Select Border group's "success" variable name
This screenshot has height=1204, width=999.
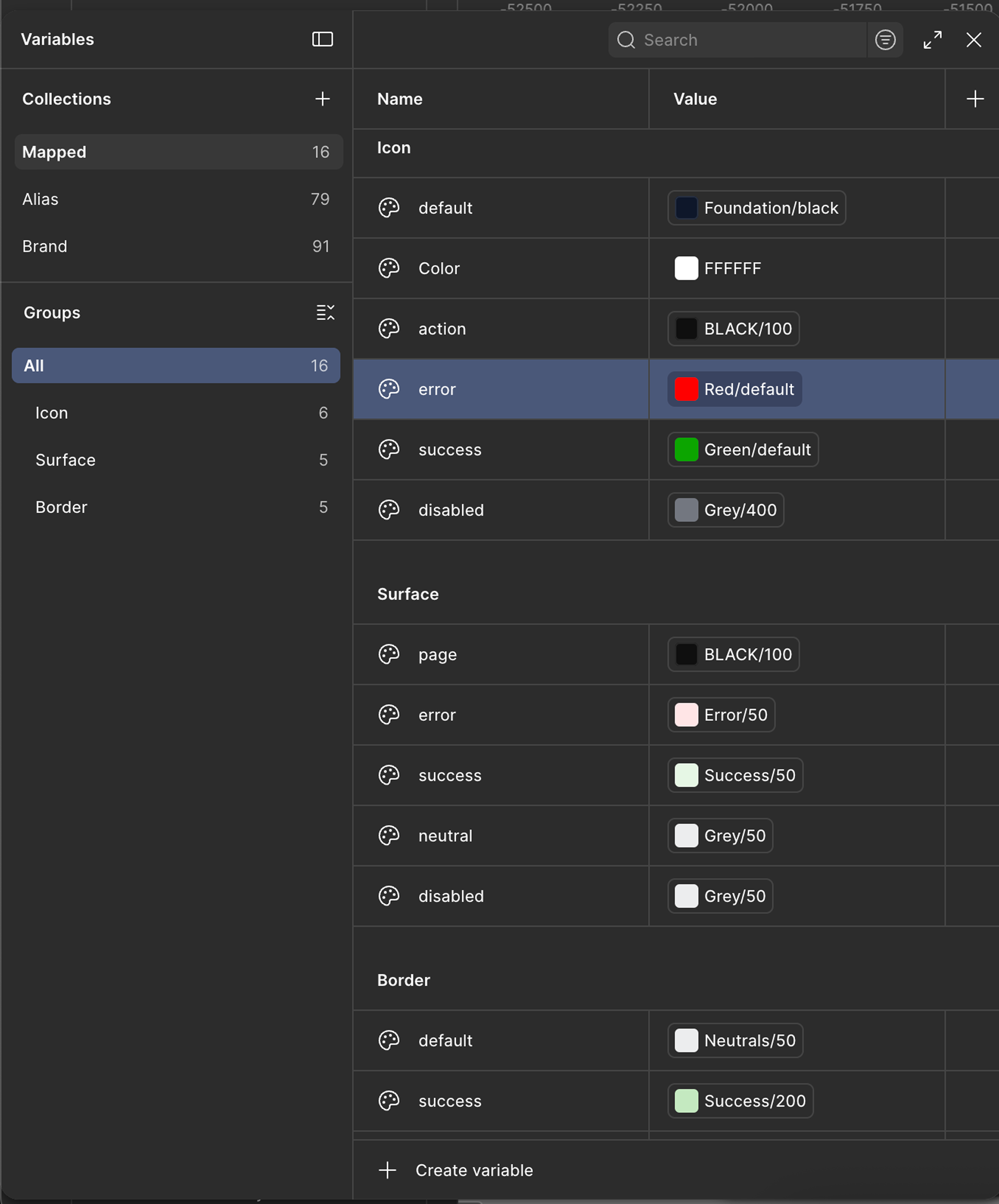(449, 1101)
